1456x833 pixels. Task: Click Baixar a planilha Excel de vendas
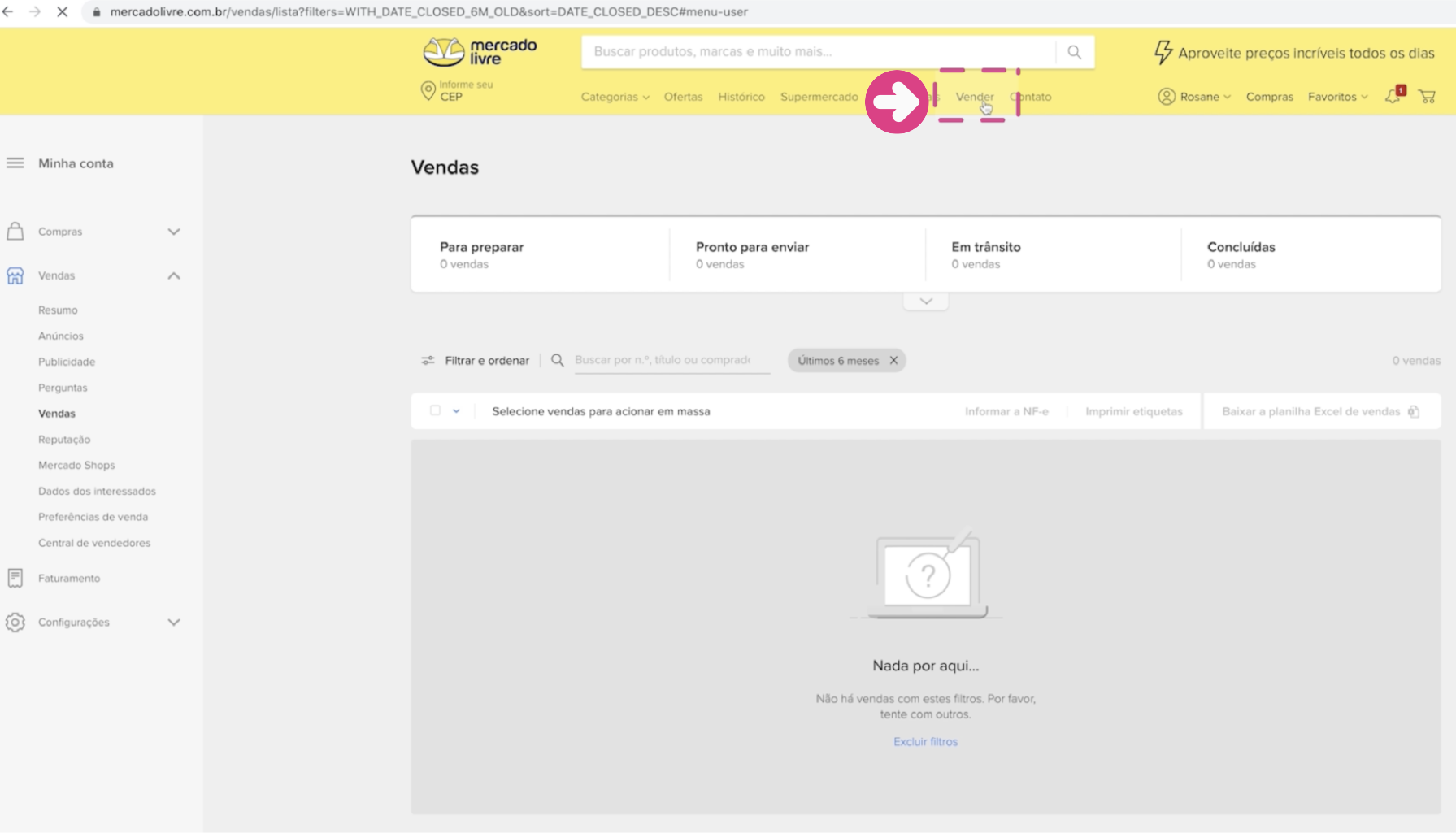pyautogui.click(x=1320, y=411)
